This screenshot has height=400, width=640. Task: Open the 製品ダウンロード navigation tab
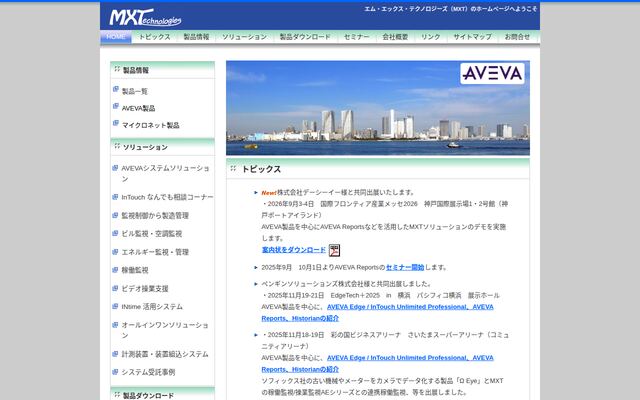point(305,37)
